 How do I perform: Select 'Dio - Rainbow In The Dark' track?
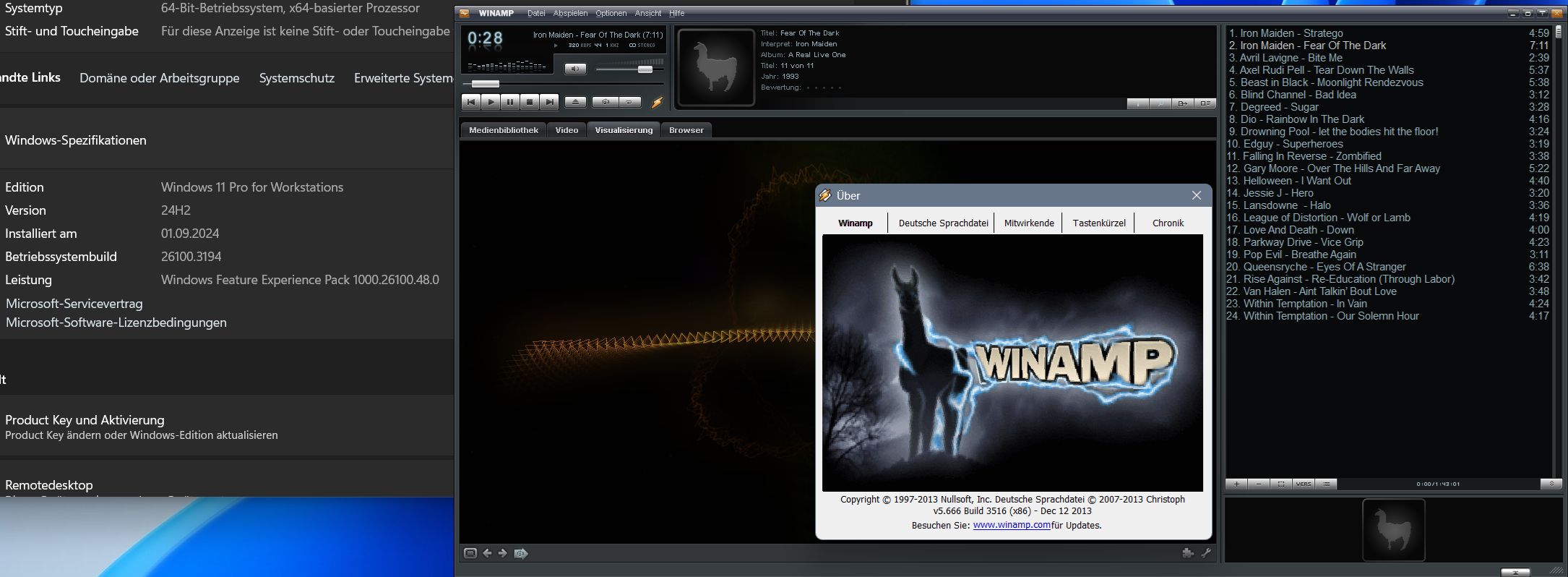pos(1387,119)
